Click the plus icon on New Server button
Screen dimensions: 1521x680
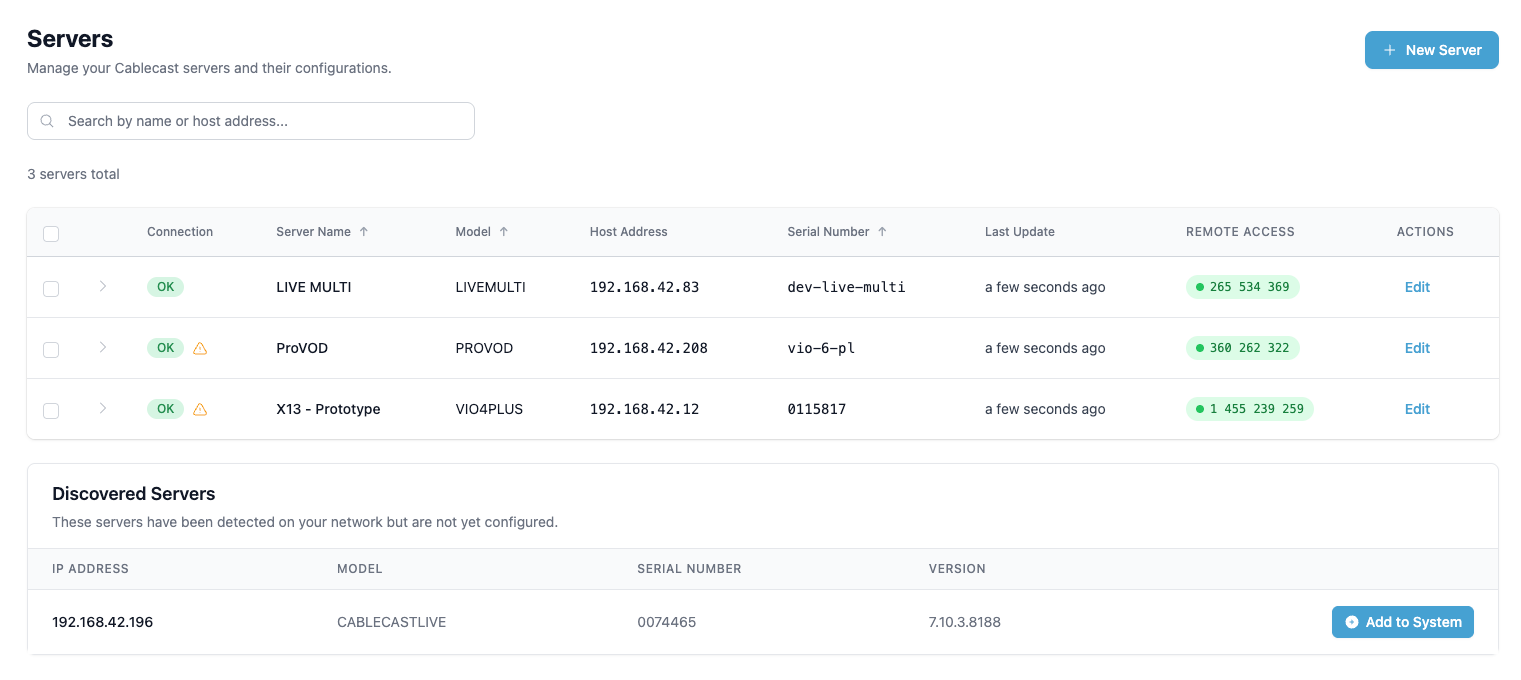1389,49
